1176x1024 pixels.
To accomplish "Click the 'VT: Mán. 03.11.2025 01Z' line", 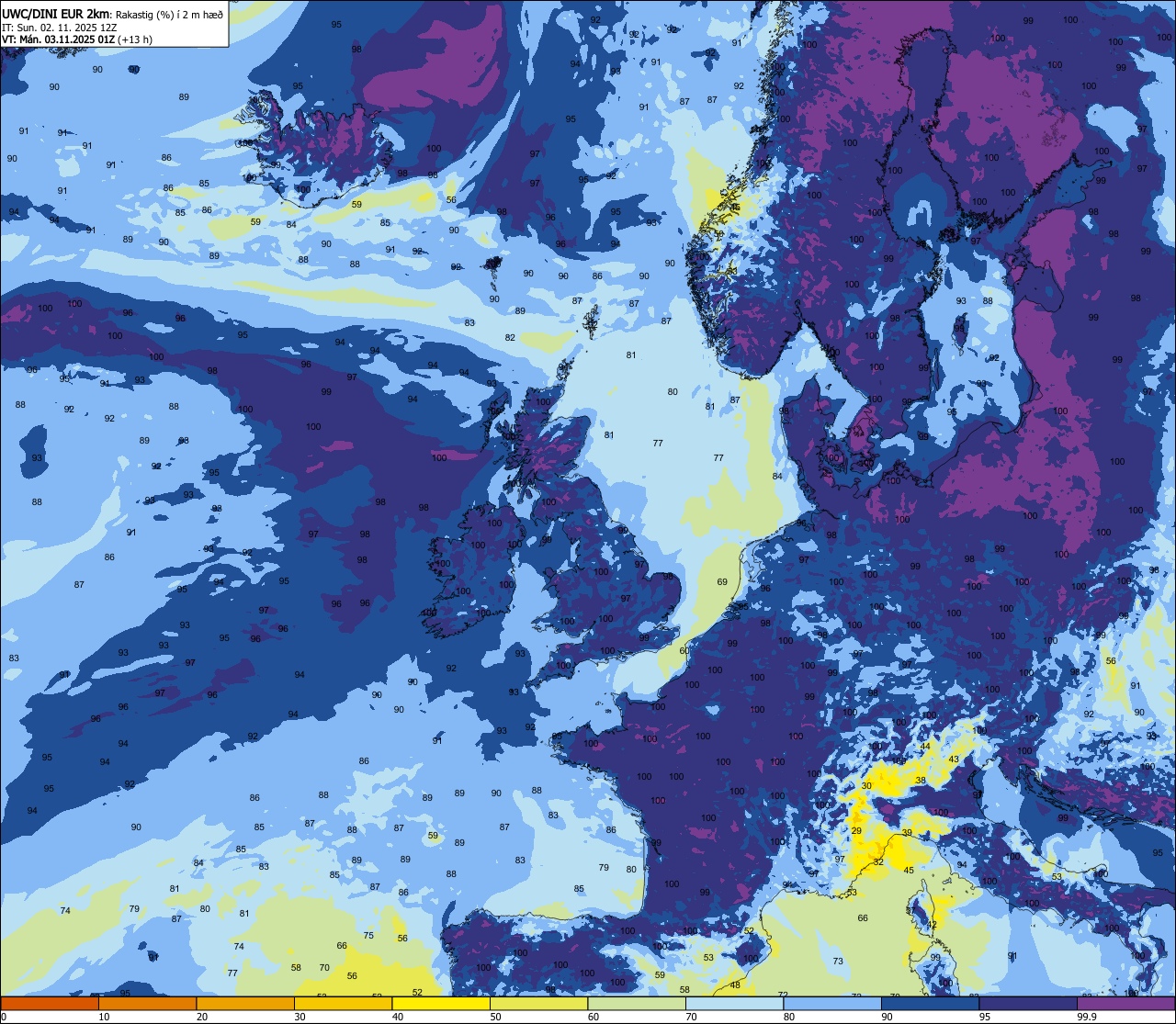I will point(58,39).
